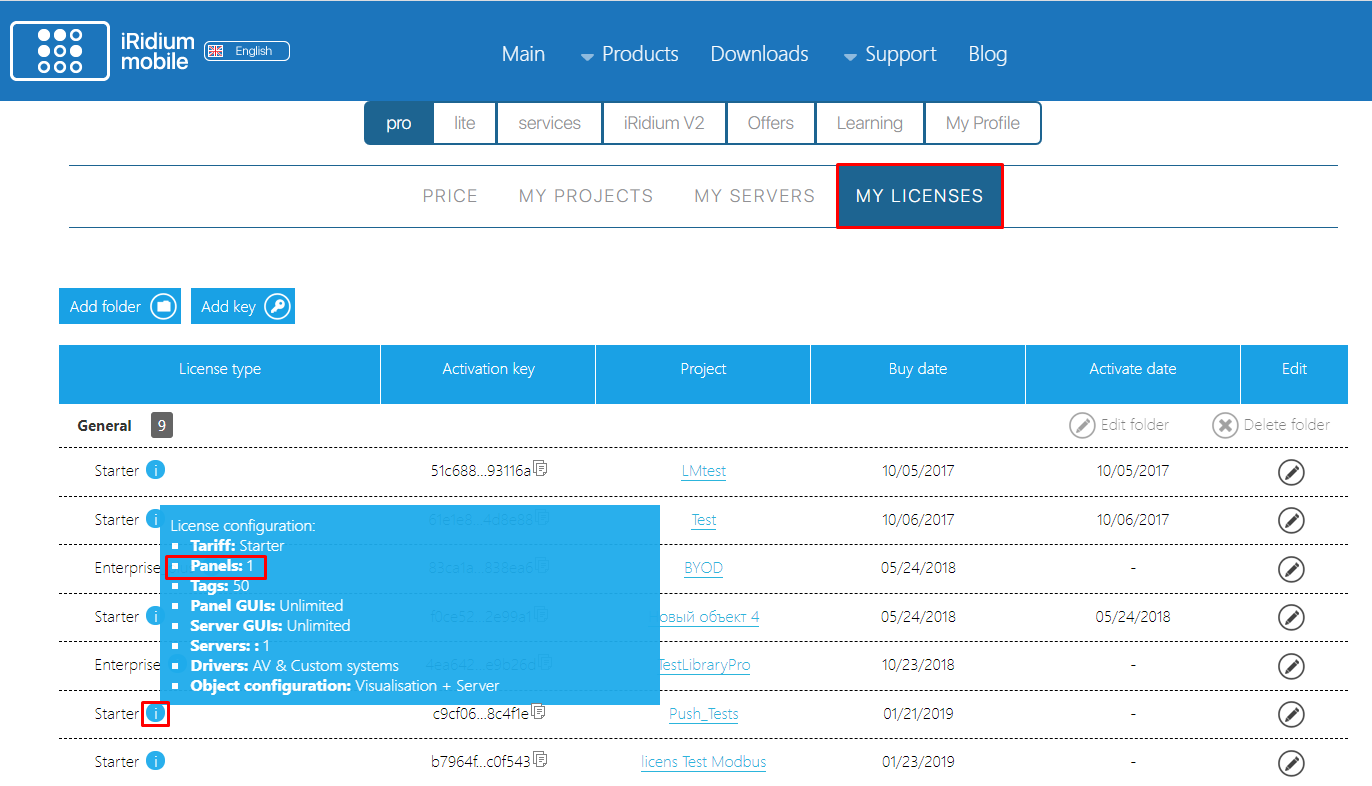Click the Add folder button
Screen dimensions: 1372x786
[x=119, y=307]
